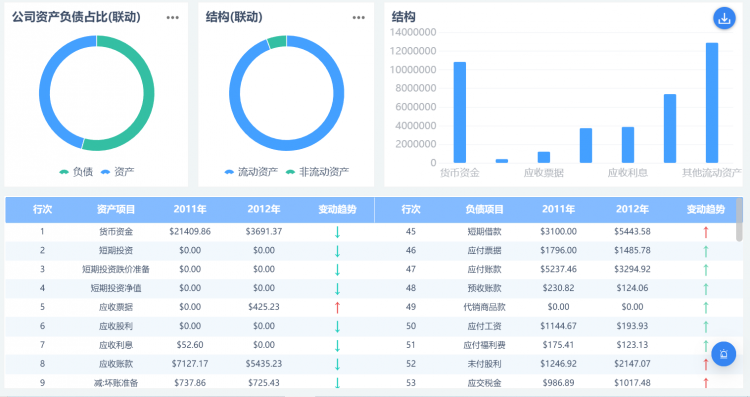Click the down arrow in the 货币资金 row
750x397 pixels.
coord(337,232)
